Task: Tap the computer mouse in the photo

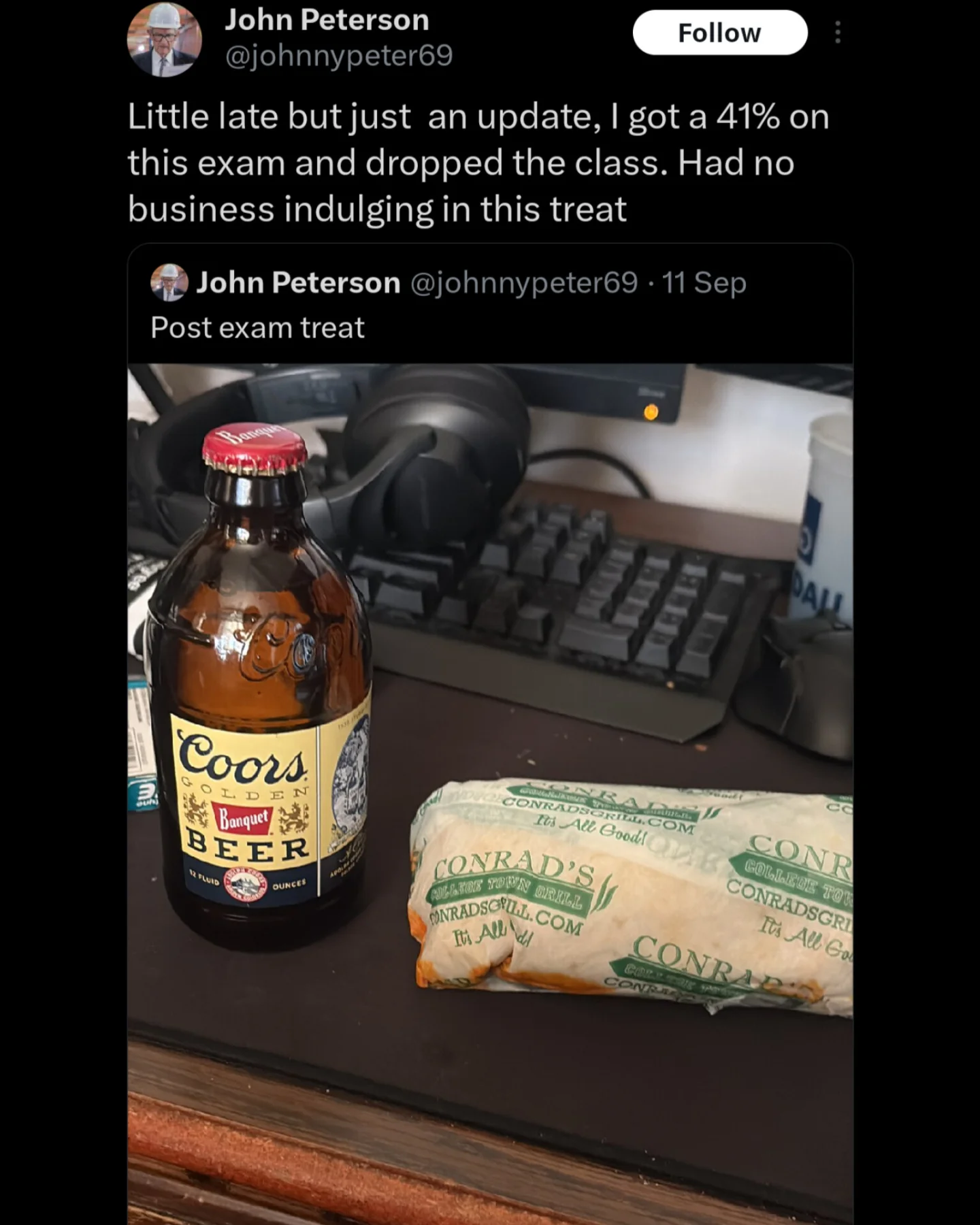Action: pos(796,687)
